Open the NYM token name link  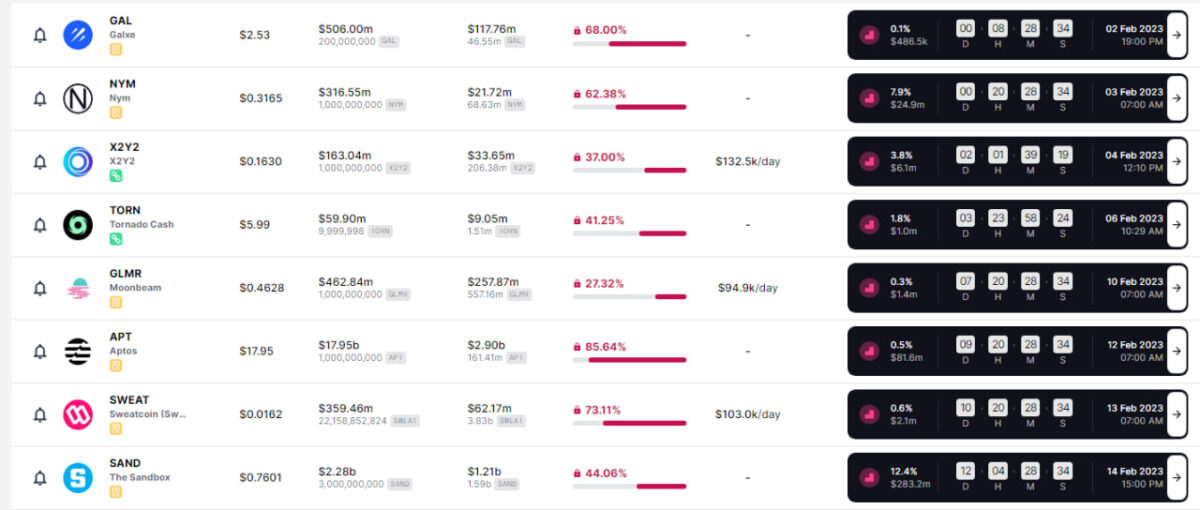pos(123,84)
